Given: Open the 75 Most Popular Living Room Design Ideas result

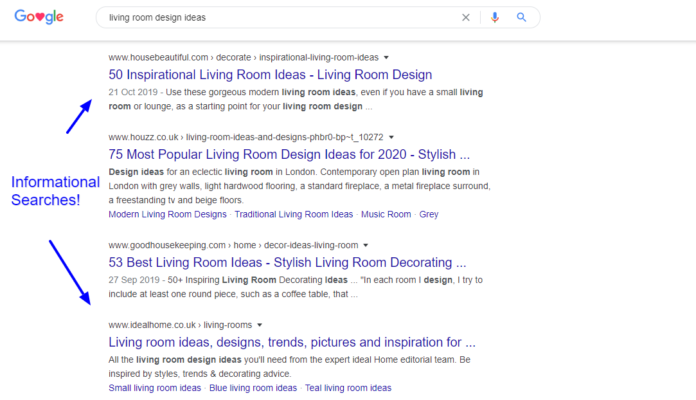Looking at the screenshot, I should [x=289, y=154].
